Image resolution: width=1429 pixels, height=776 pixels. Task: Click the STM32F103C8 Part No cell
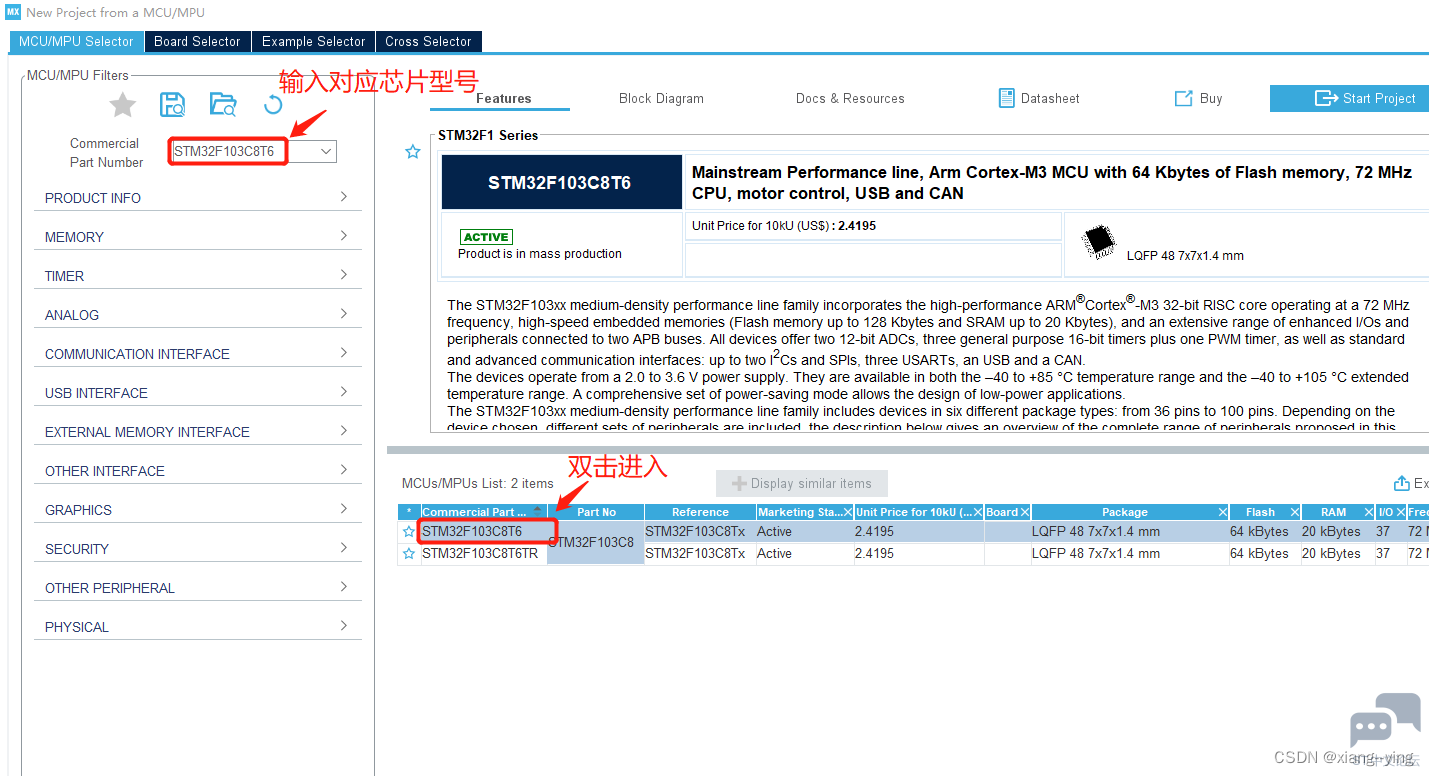click(x=596, y=542)
